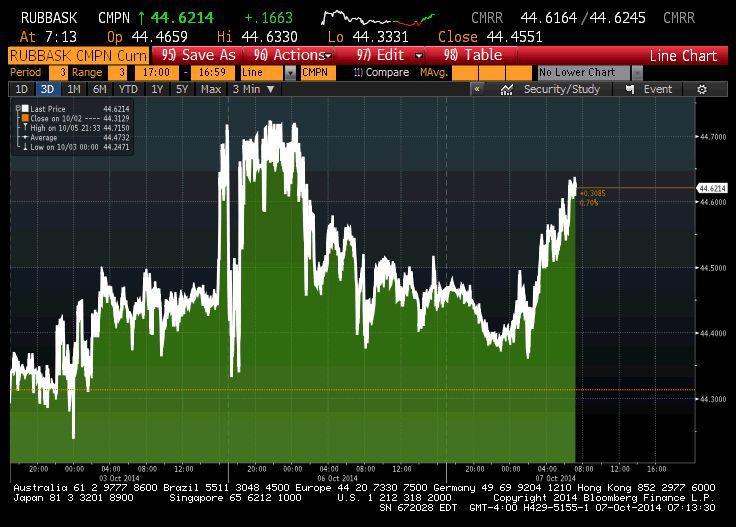The image size is (736, 527).
Task: Click the settings gear icon in chart toolbar
Action: (x=702, y=89)
